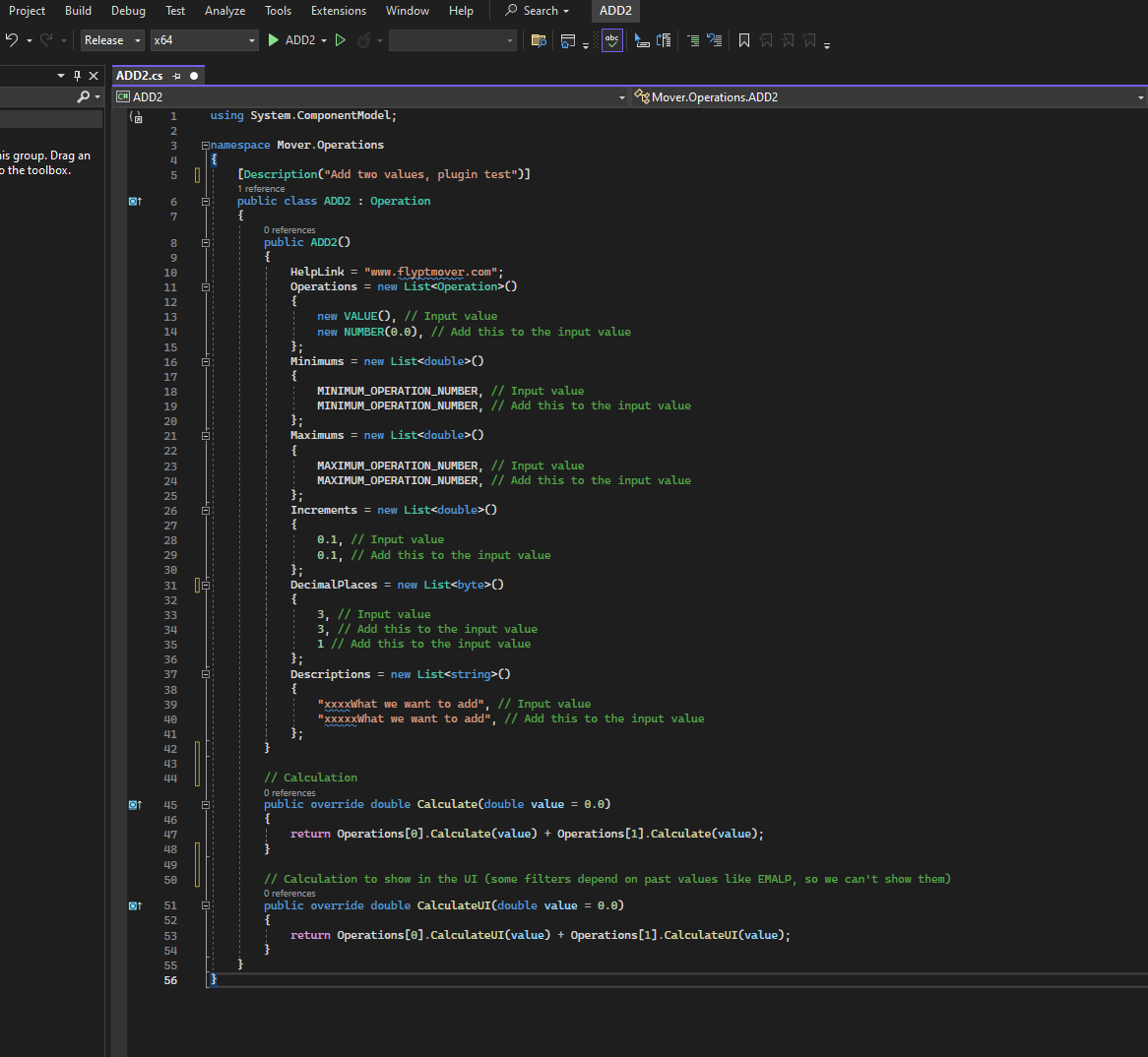The image size is (1148, 1057).
Task: Collapse the Operations list initializer
Action: click(206, 287)
